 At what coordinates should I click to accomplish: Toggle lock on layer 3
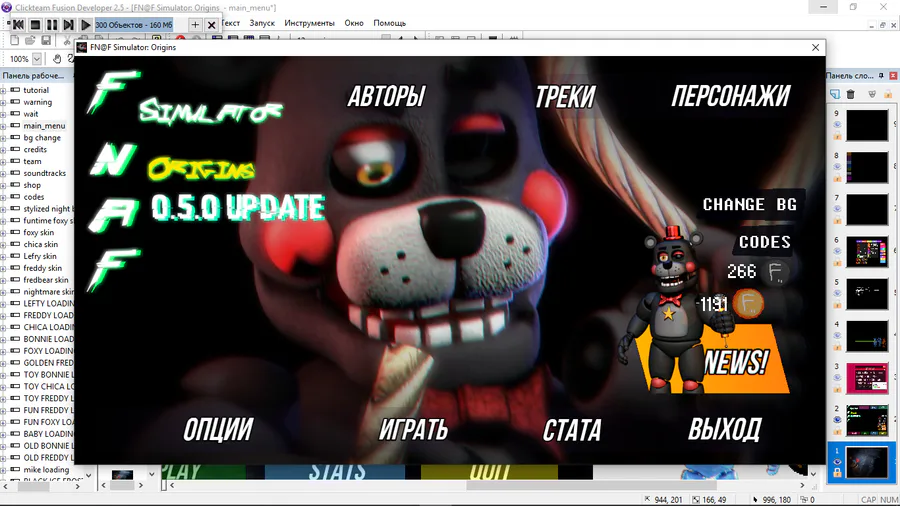(837, 389)
